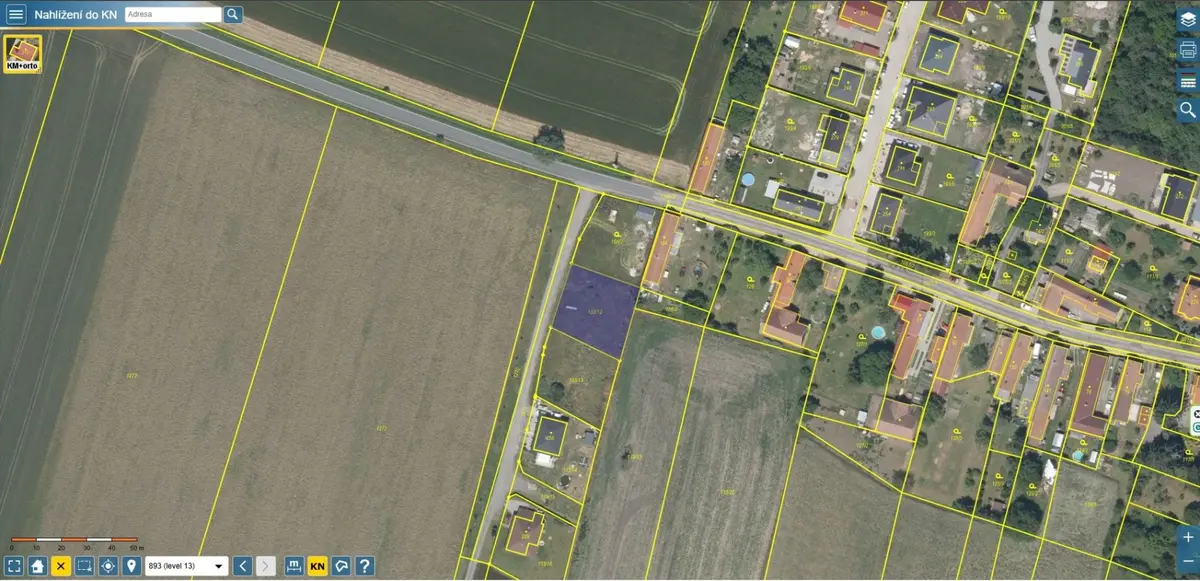The width and height of the screenshot is (1200, 581).
Task: Click the Adresa search input field
Action: point(173,15)
